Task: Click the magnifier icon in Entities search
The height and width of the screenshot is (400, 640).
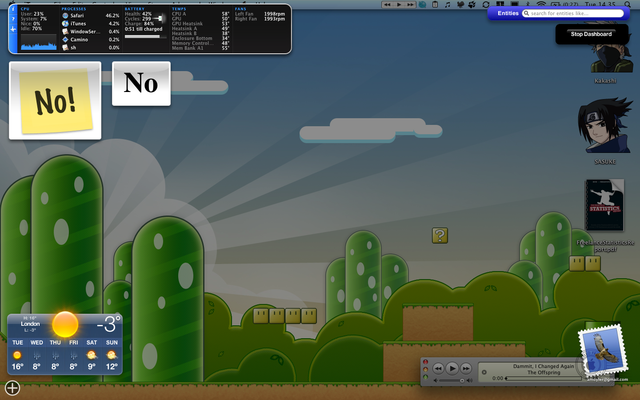Action: tap(527, 13)
